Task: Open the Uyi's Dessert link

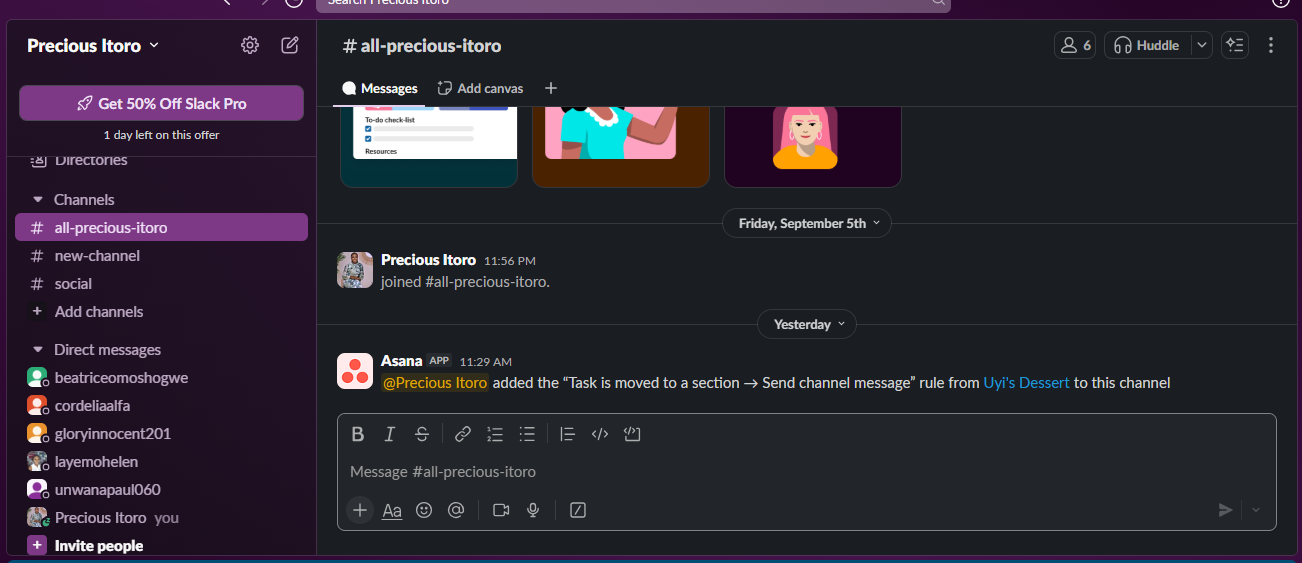Action: [1027, 382]
